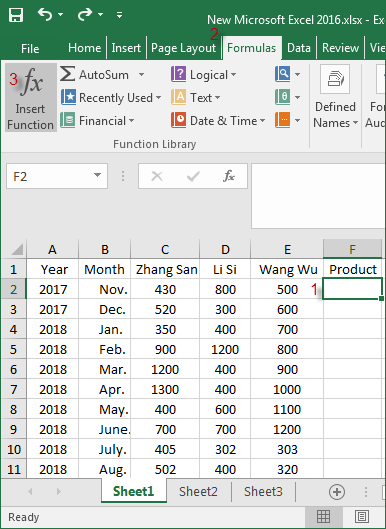This screenshot has height=529, width=386.
Task: Switch to the Sheet2 tab
Action: [198, 492]
